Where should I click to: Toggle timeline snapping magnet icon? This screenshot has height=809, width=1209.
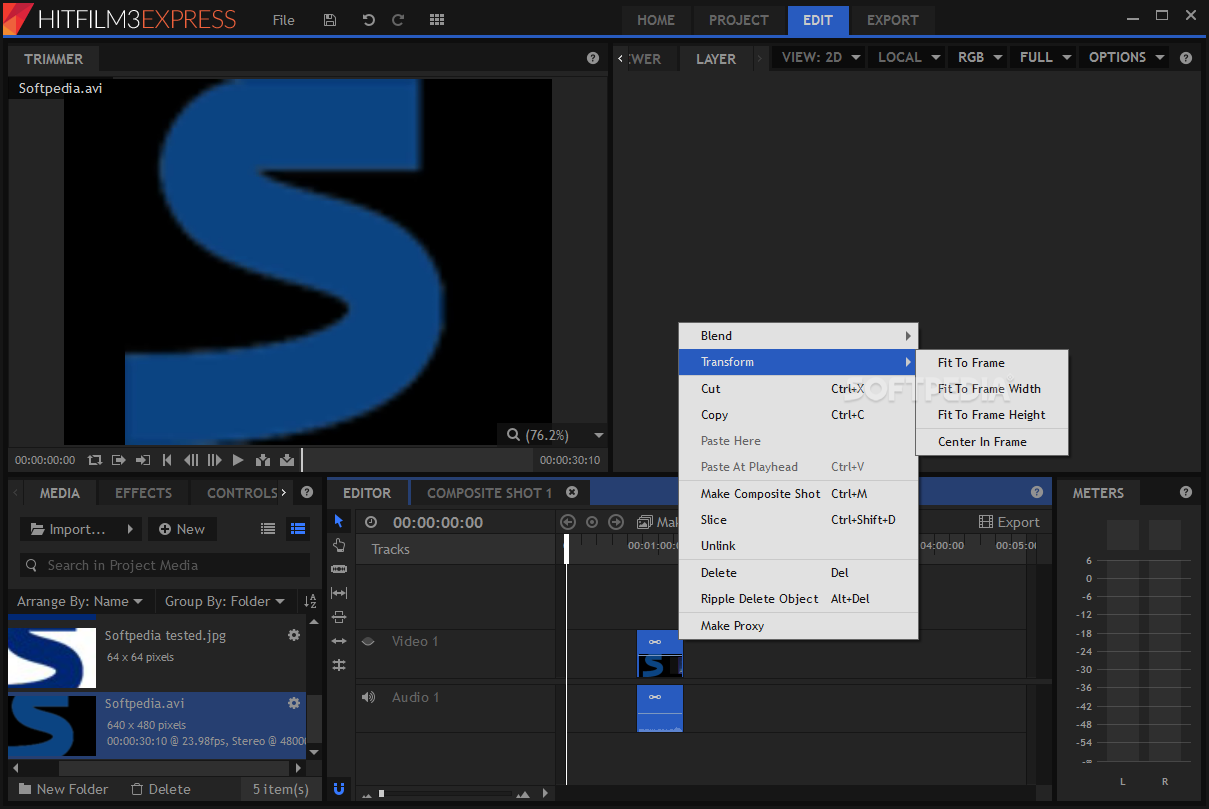[x=339, y=788]
